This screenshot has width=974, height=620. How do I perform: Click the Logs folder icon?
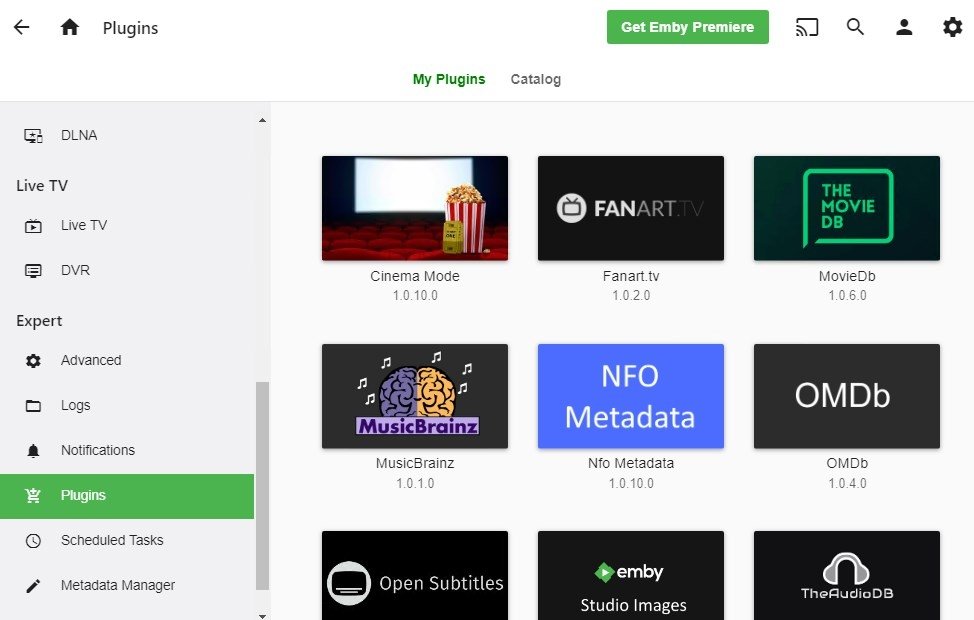point(33,406)
